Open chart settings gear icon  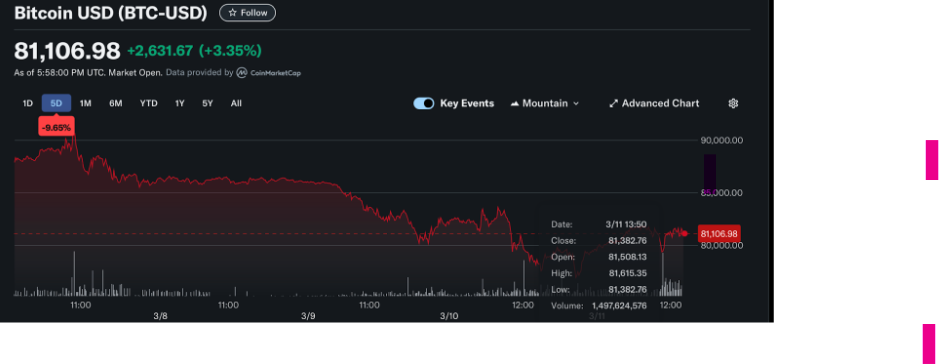(x=733, y=104)
